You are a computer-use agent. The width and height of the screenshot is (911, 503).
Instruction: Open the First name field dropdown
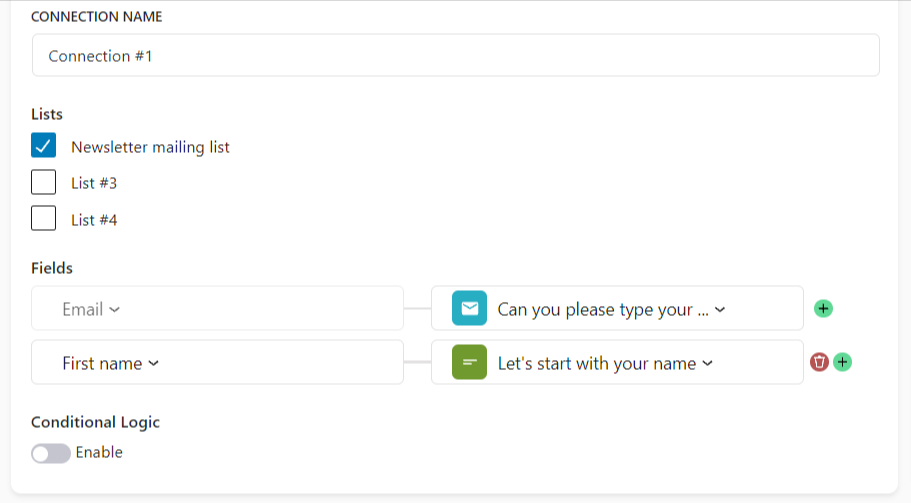(x=217, y=362)
